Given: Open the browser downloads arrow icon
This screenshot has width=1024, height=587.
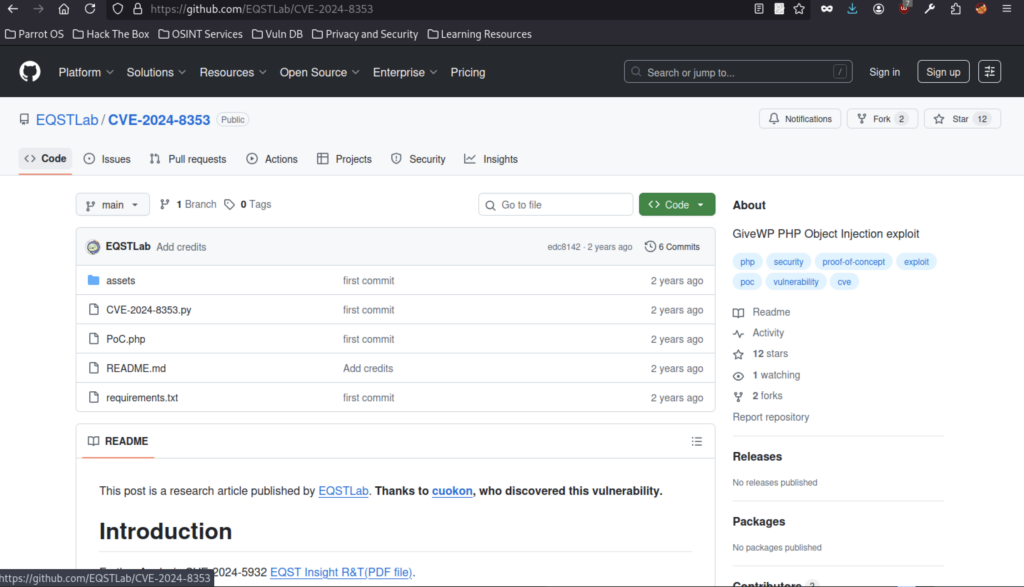Looking at the screenshot, I should click(x=852, y=9).
